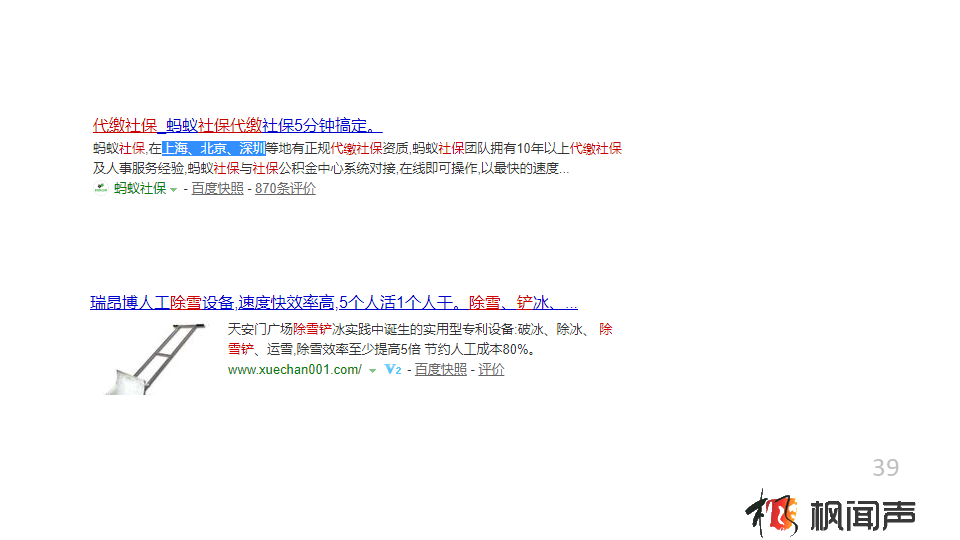Click the highlighted 上海、北京、深圳 text
Viewport: 960px width, 540px height.
point(214,148)
